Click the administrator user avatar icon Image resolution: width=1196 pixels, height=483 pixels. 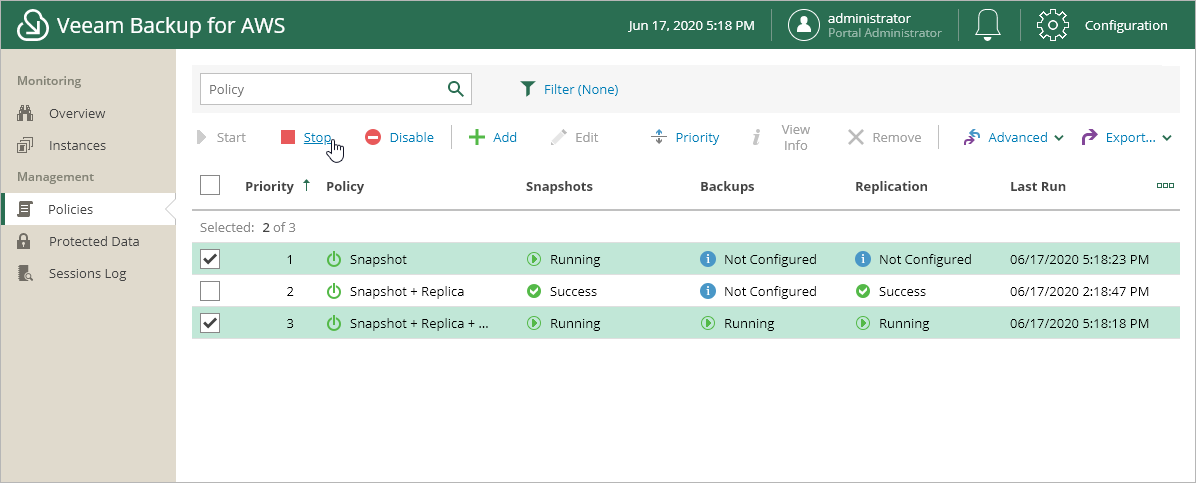[803, 25]
